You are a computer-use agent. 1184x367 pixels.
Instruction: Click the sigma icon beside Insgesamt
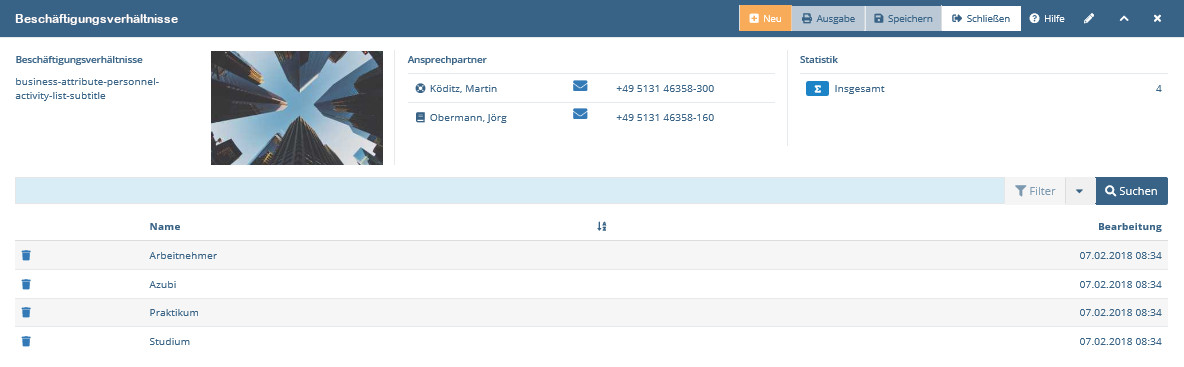click(816, 89)
